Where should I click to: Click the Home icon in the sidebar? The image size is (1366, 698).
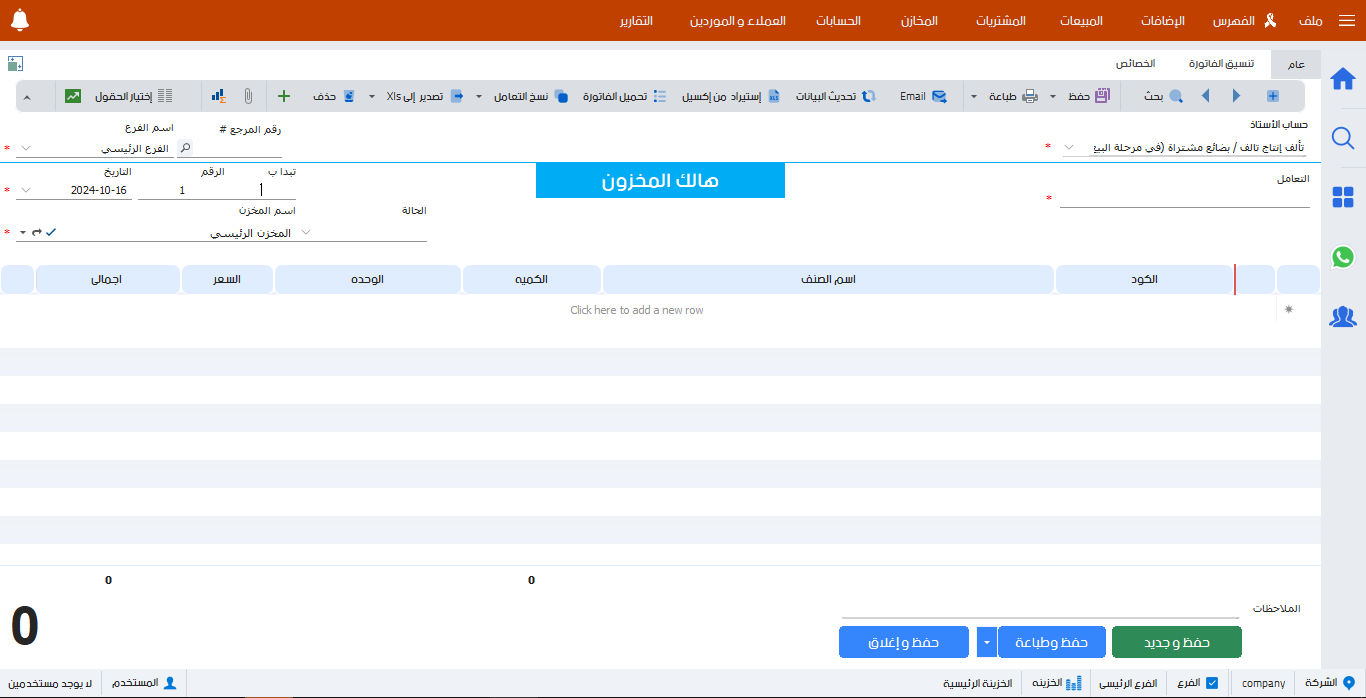1343,79
